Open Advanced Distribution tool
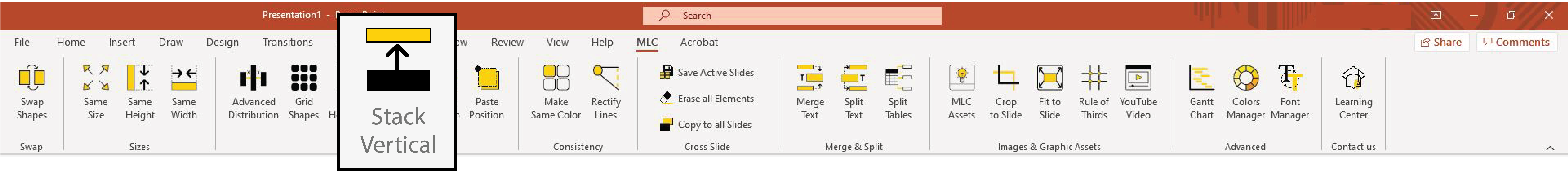This screenshot has width=1568, height=178. (253, 91)
